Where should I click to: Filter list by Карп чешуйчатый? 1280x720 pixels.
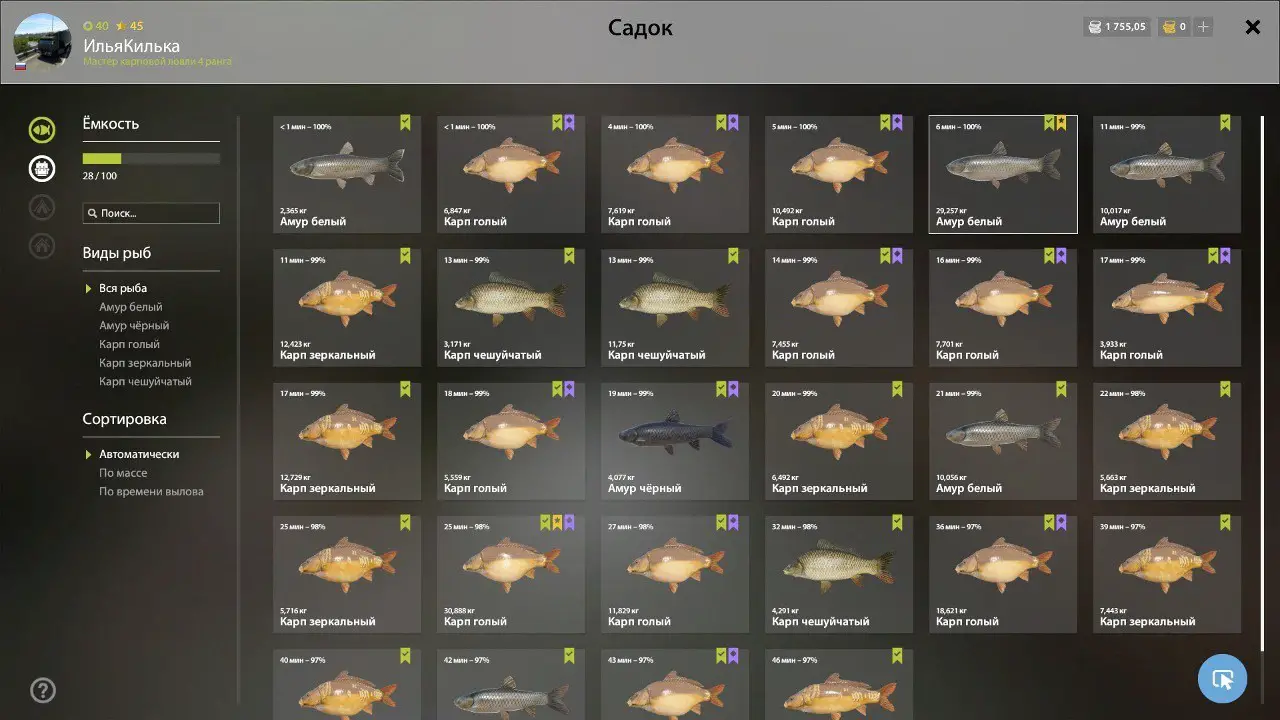(x=145, y=382)
